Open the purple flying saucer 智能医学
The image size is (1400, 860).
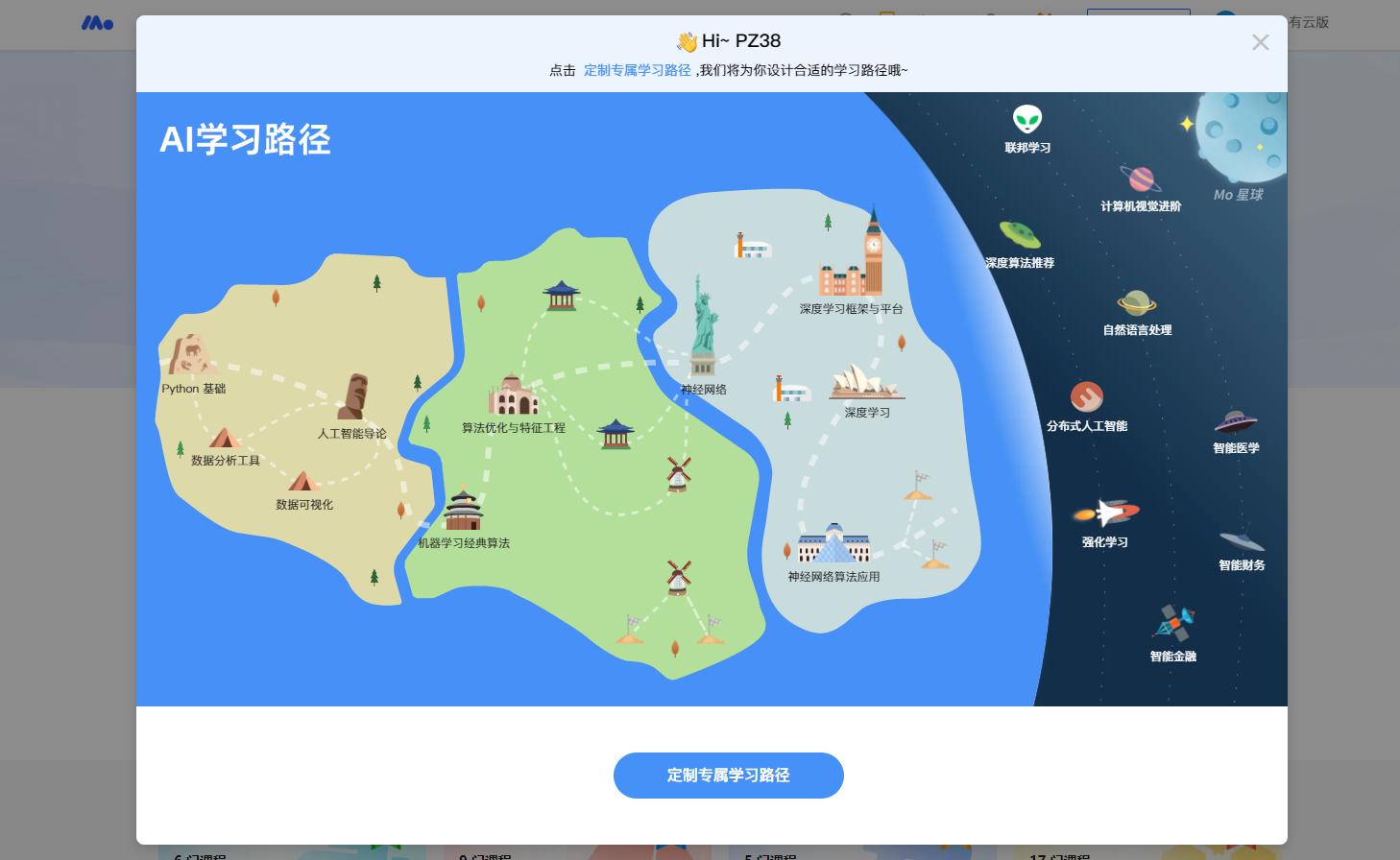click(1235, 422)
